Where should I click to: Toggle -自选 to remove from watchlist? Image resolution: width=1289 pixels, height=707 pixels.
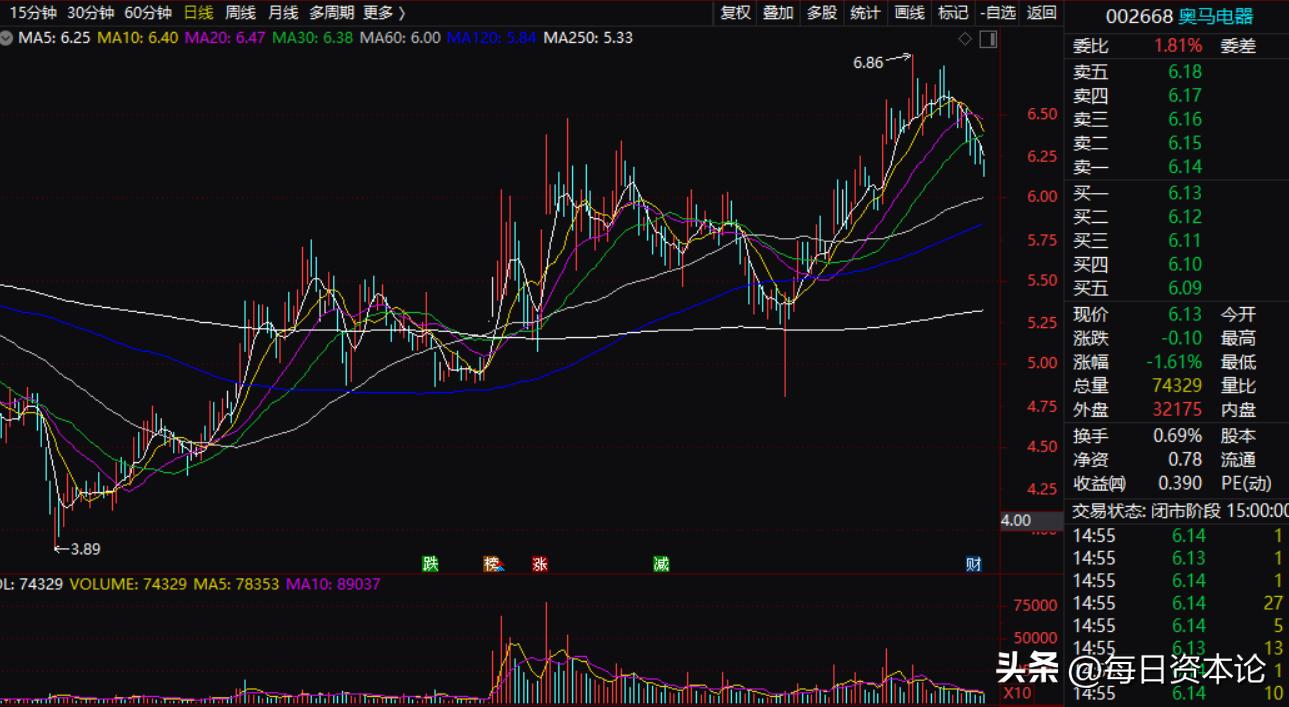click(998, 13)
